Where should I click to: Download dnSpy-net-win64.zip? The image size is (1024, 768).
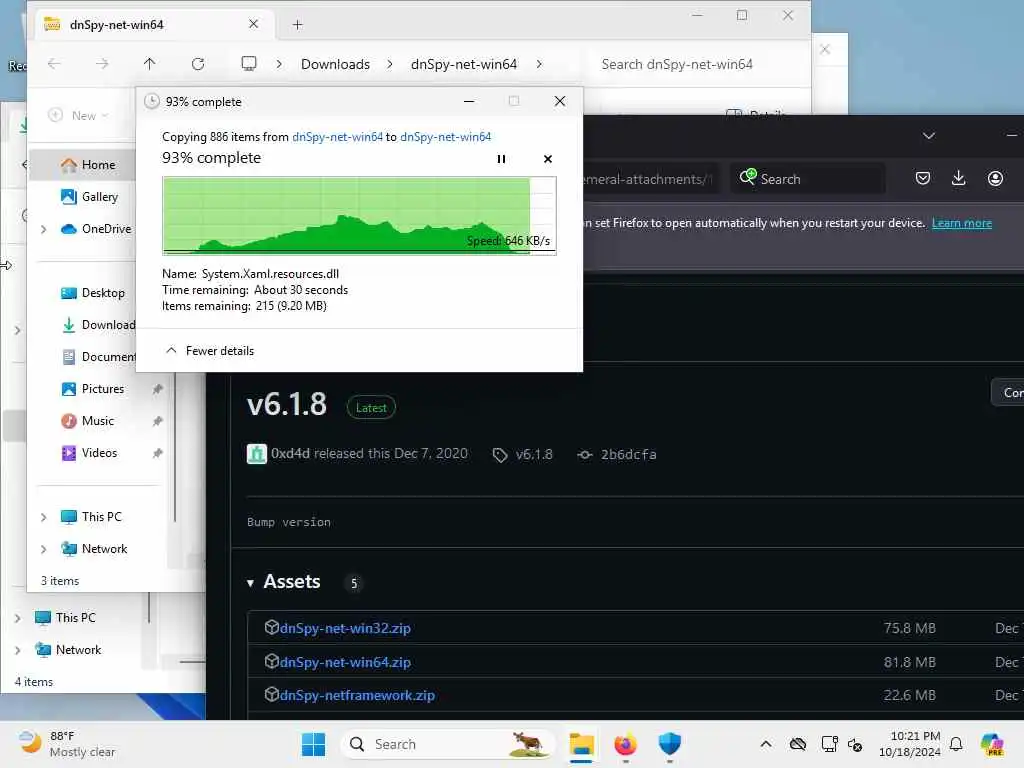point(345,662)
